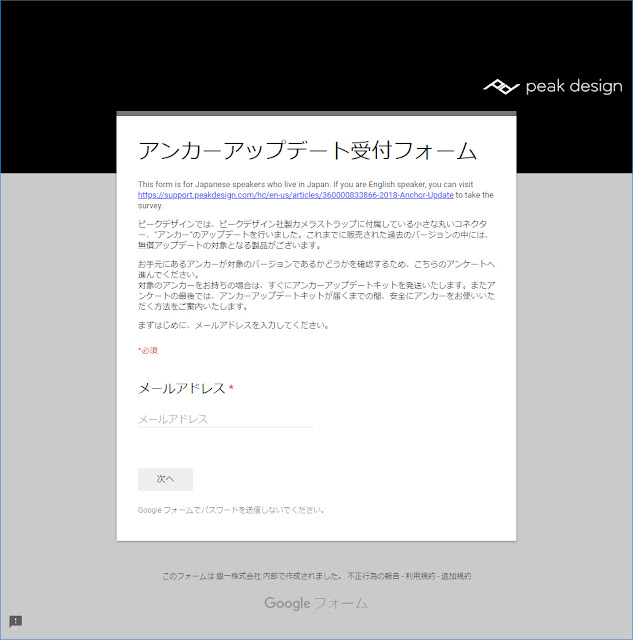Open the 追加規約 link

tap(456, 576)
